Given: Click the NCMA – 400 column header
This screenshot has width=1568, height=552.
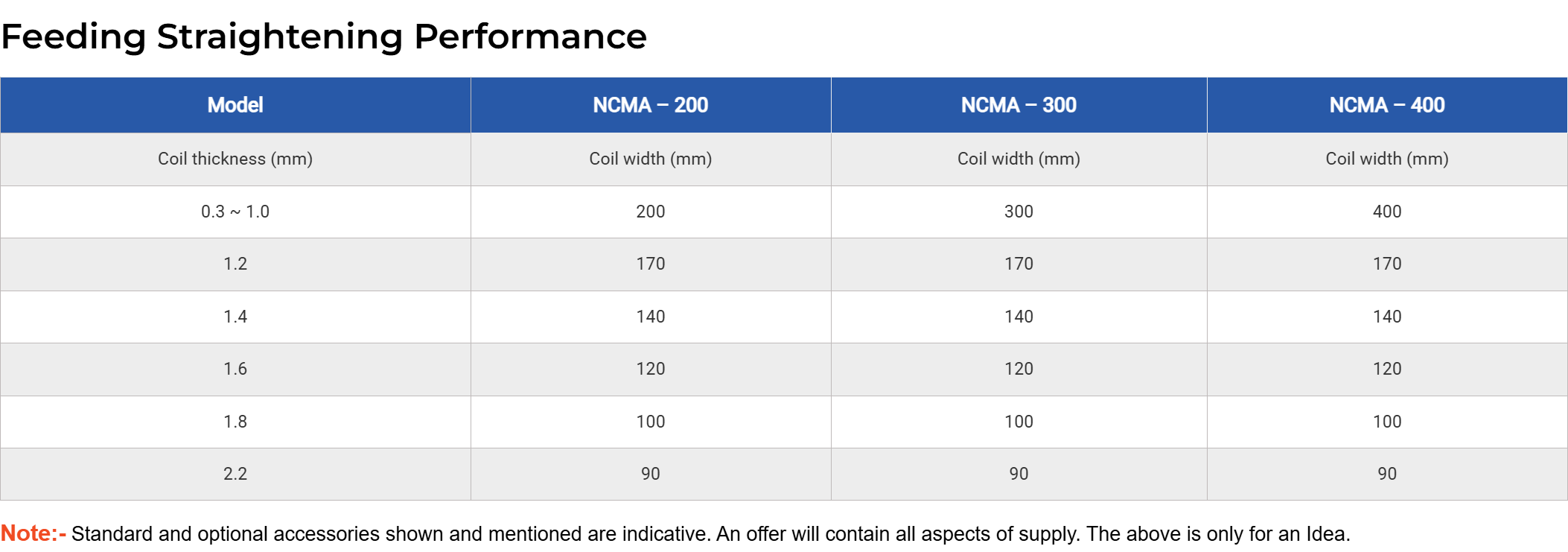Looking at the screenshot, I should (x=1386, y=105).
